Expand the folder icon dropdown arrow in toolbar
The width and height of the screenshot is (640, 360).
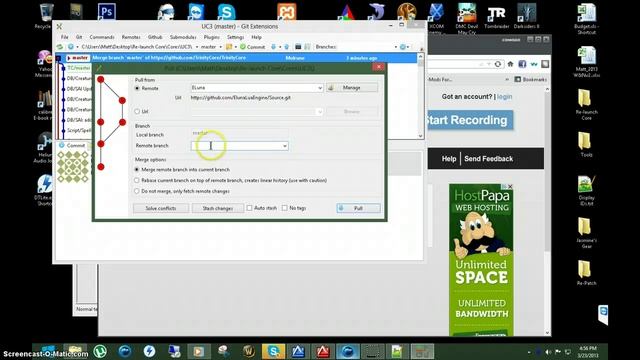(x=236, y=47)
